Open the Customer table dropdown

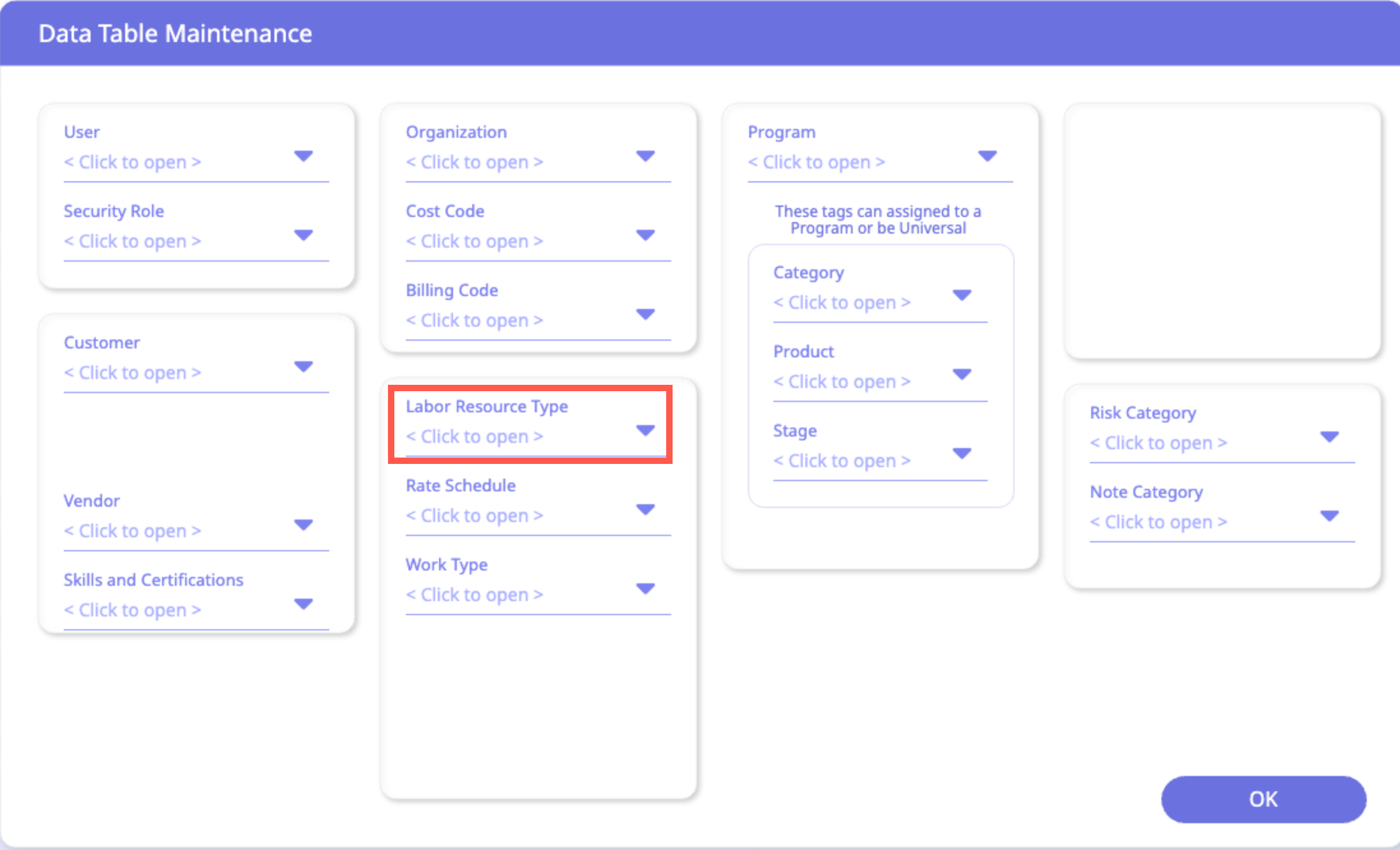[303, 367]
